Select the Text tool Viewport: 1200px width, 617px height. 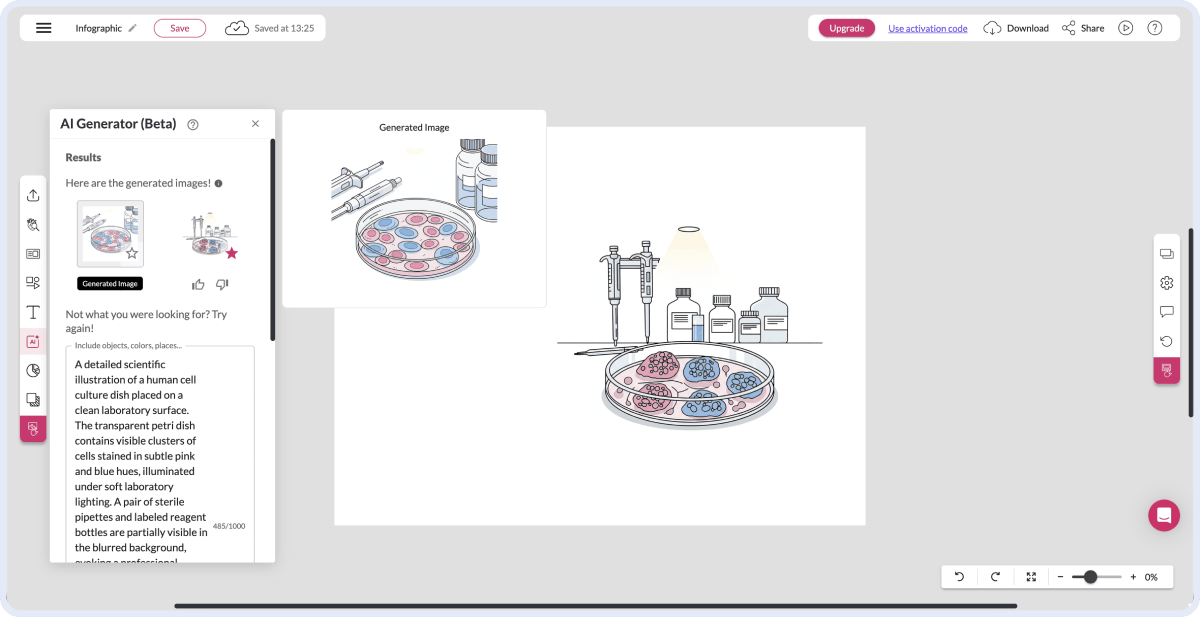(x=33, y=311)
